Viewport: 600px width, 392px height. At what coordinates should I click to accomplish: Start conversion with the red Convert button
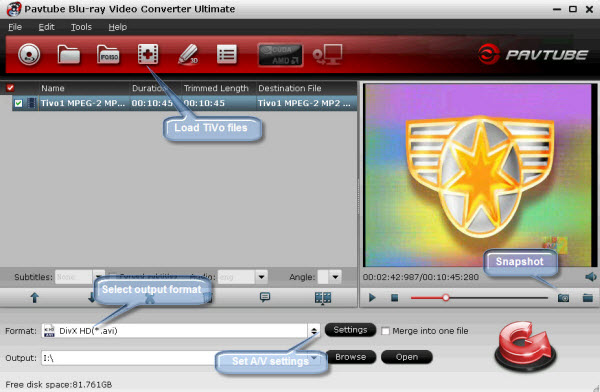pos(525,346)
